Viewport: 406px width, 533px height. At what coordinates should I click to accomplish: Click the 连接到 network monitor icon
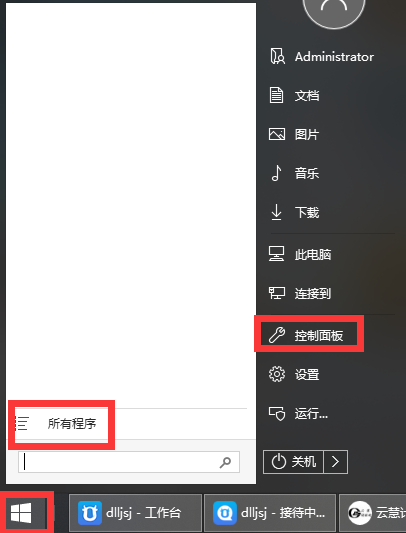tap(277, 293)
